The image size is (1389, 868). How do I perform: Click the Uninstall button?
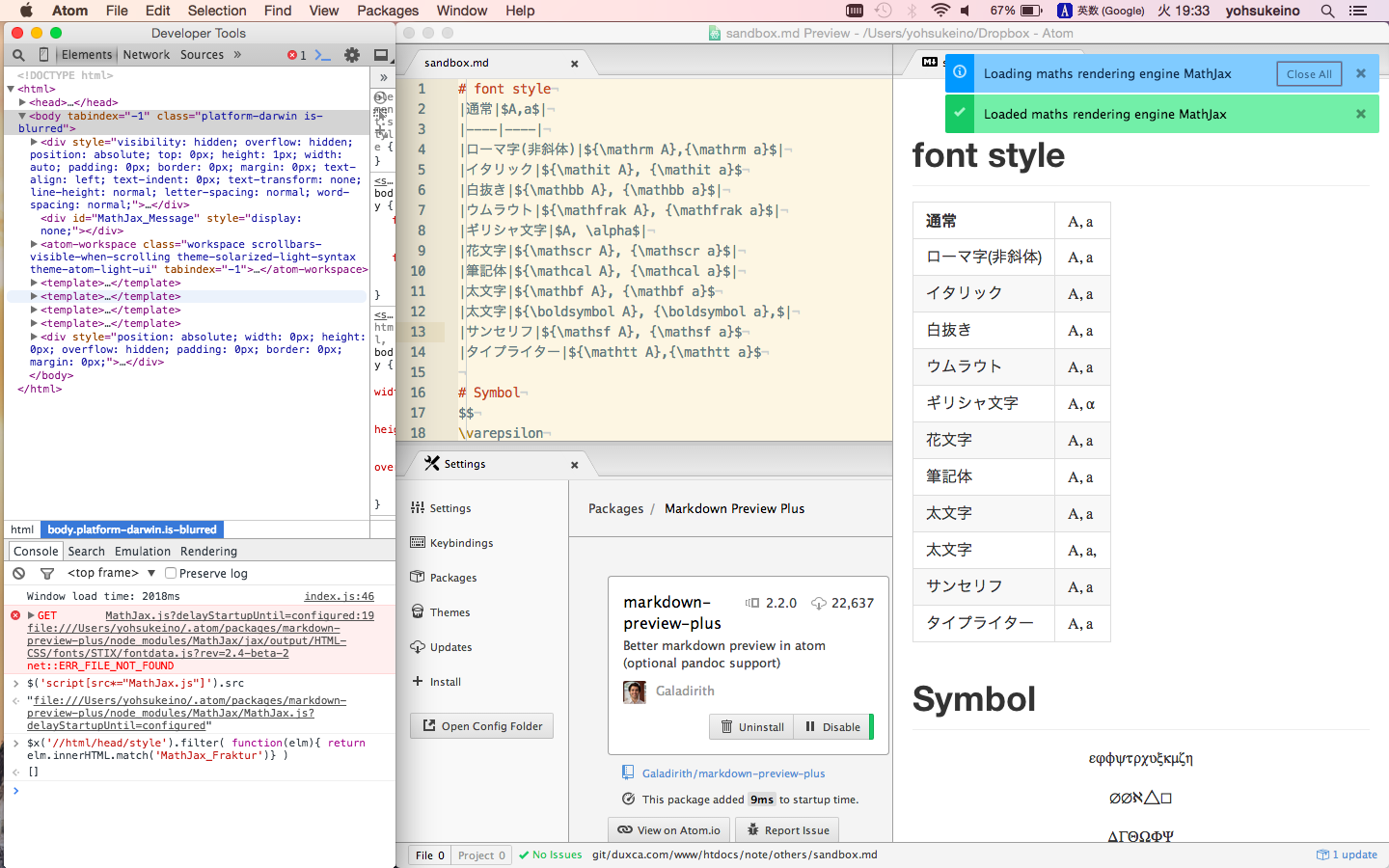click(x=751, y=726)
